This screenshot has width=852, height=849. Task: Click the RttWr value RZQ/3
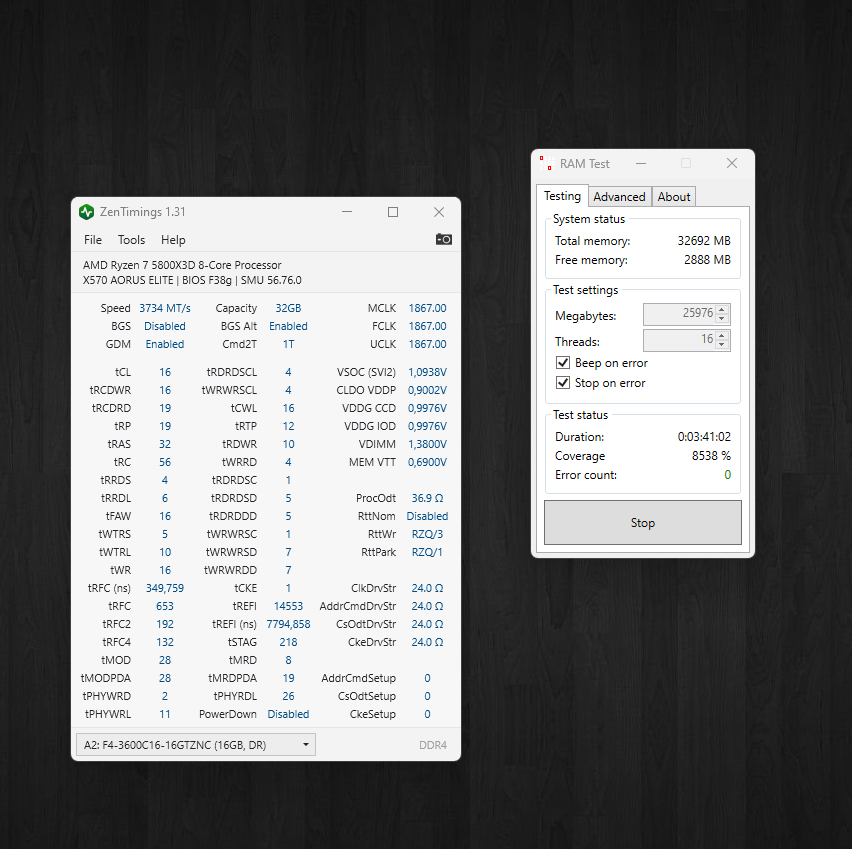coord(428,534)
